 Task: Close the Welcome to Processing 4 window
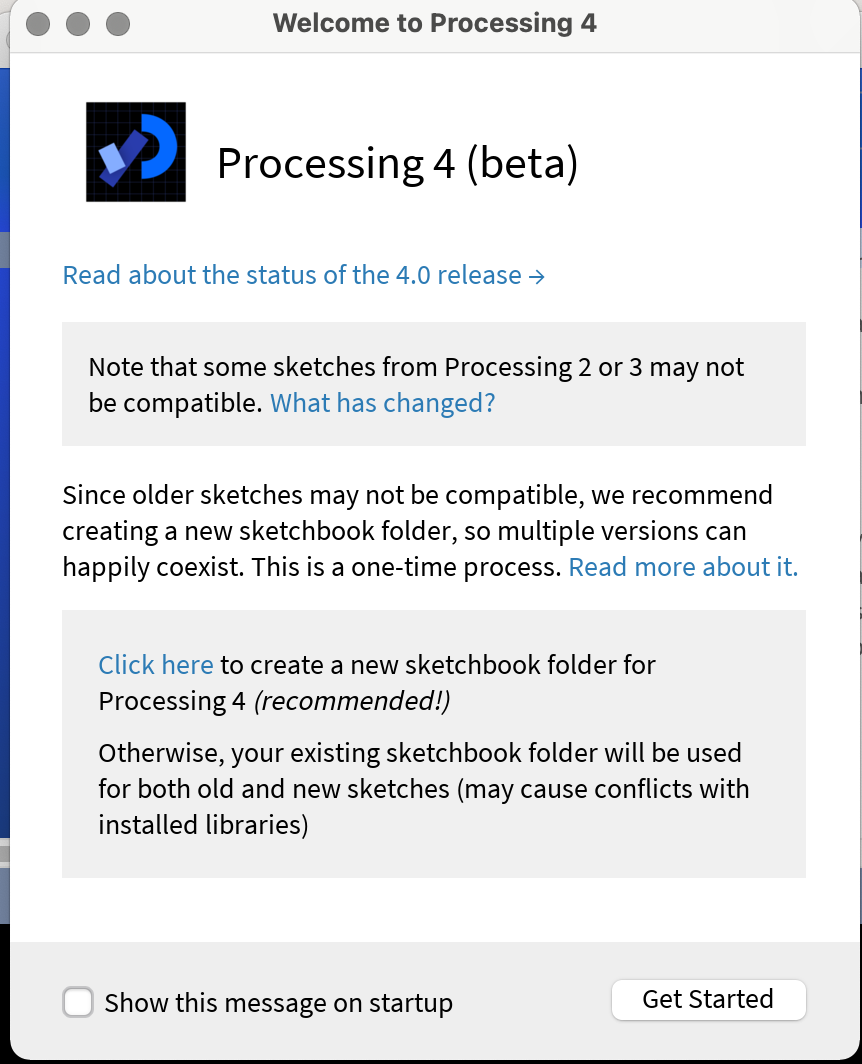tap(37, 23)
